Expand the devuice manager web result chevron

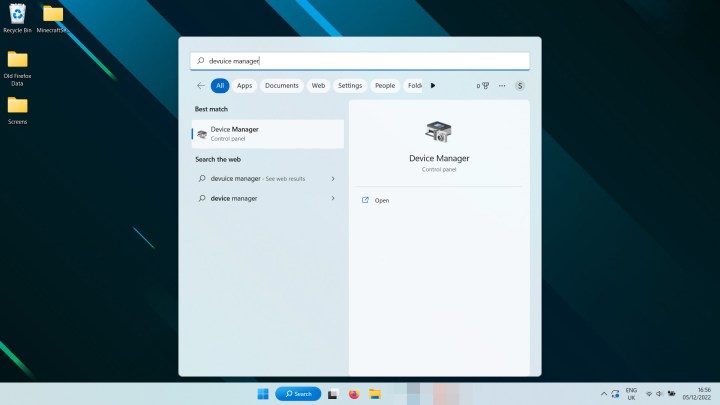click(332, 178)
